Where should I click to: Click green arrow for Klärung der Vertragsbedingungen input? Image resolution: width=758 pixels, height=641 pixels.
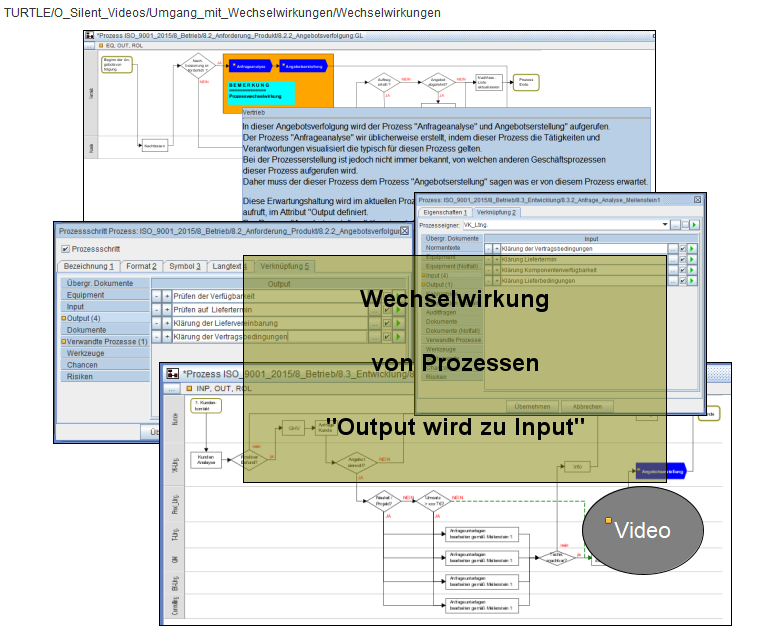click(692, 248)
